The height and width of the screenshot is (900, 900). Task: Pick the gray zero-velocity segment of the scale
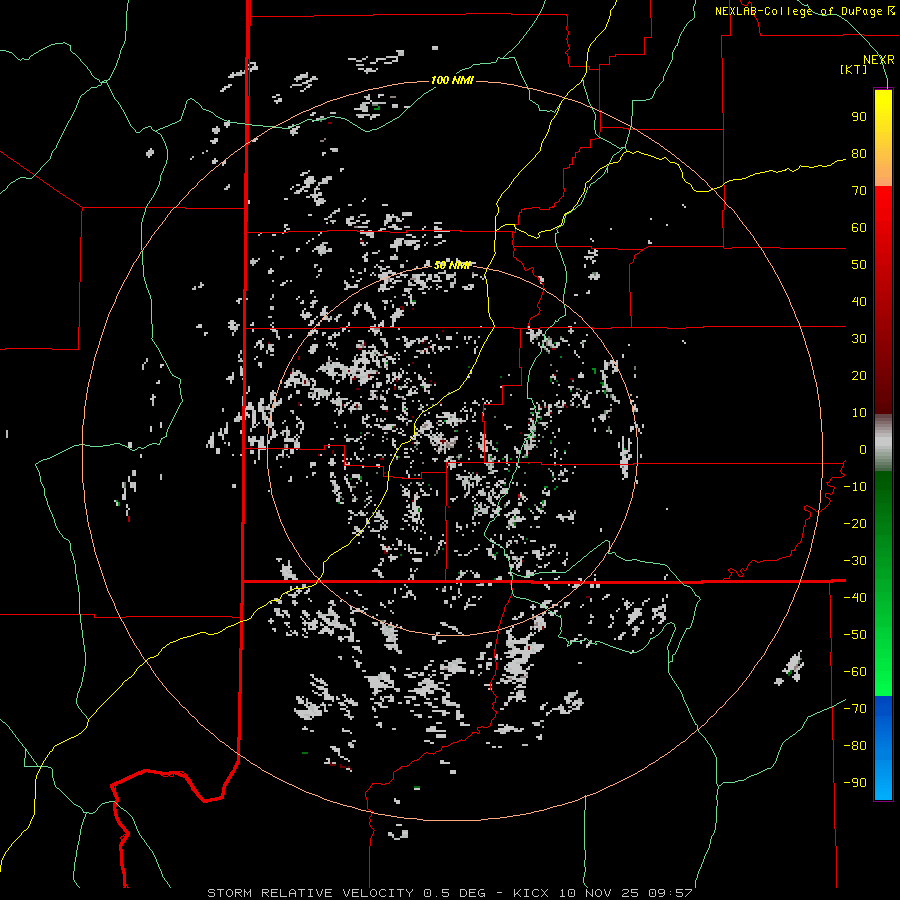coord(883,443)
